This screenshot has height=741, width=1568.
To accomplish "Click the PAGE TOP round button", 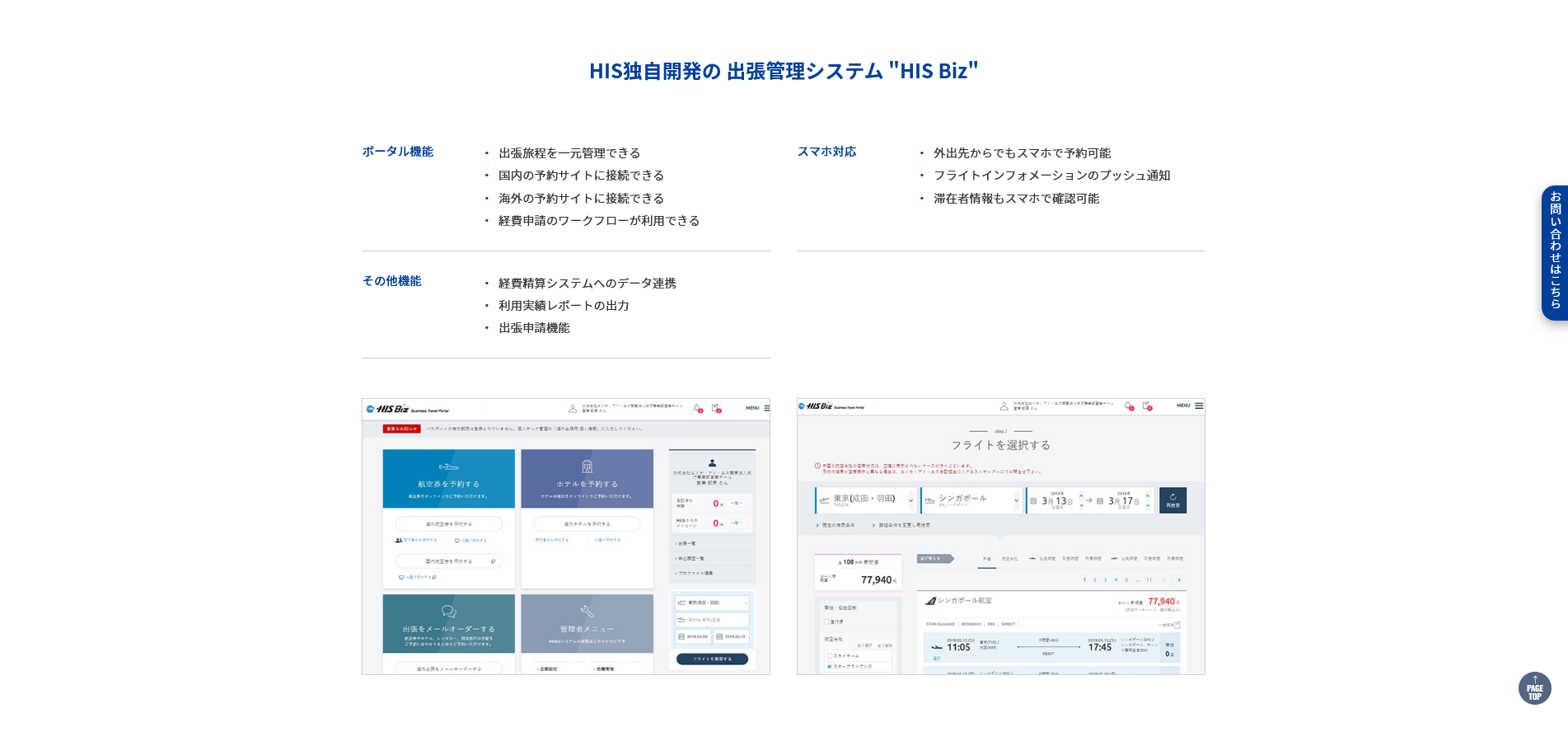I will [1534, 688].
